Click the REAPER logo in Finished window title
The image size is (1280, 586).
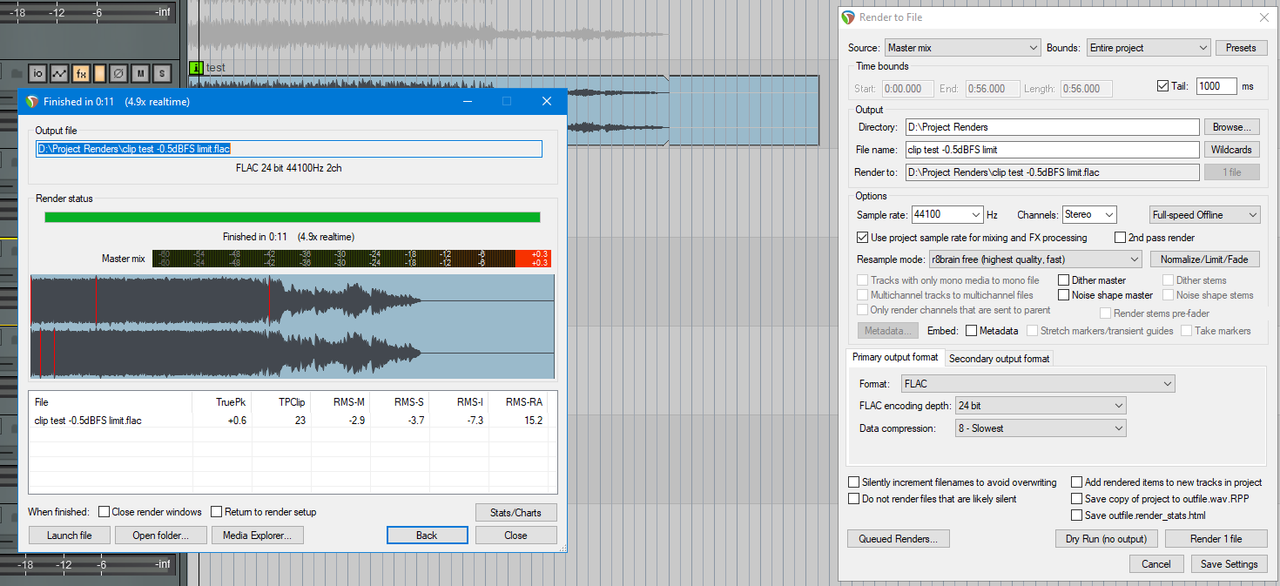click(32, 102)
